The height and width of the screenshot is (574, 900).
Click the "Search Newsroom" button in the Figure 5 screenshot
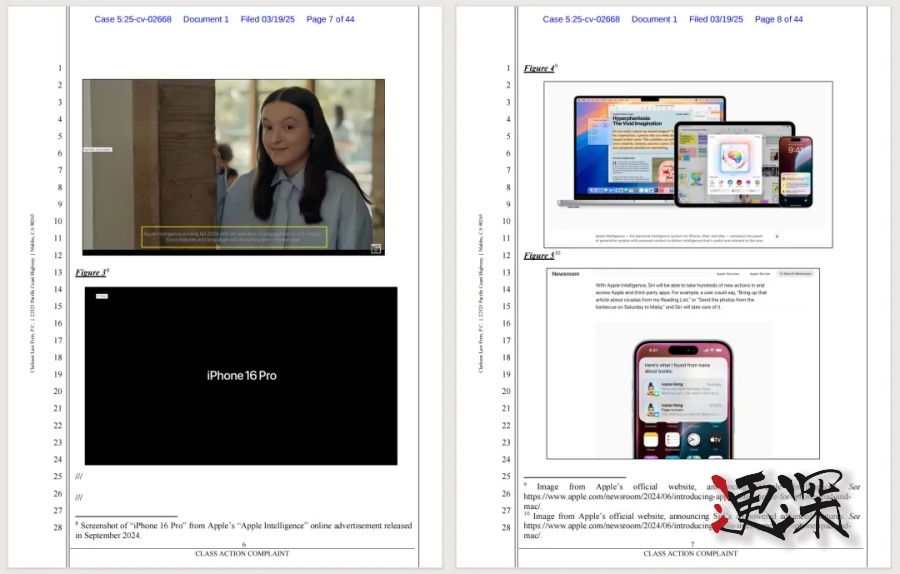click(796, 273)
